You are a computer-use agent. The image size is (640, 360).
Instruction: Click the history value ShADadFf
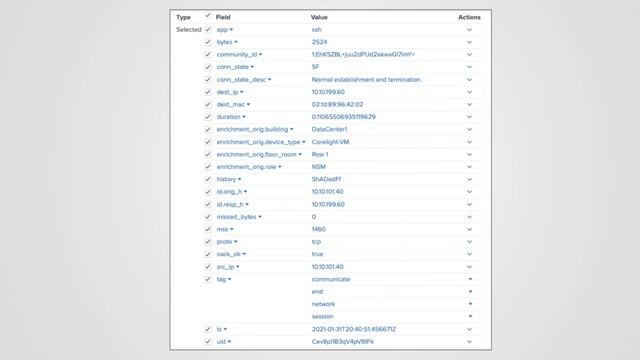326,179
